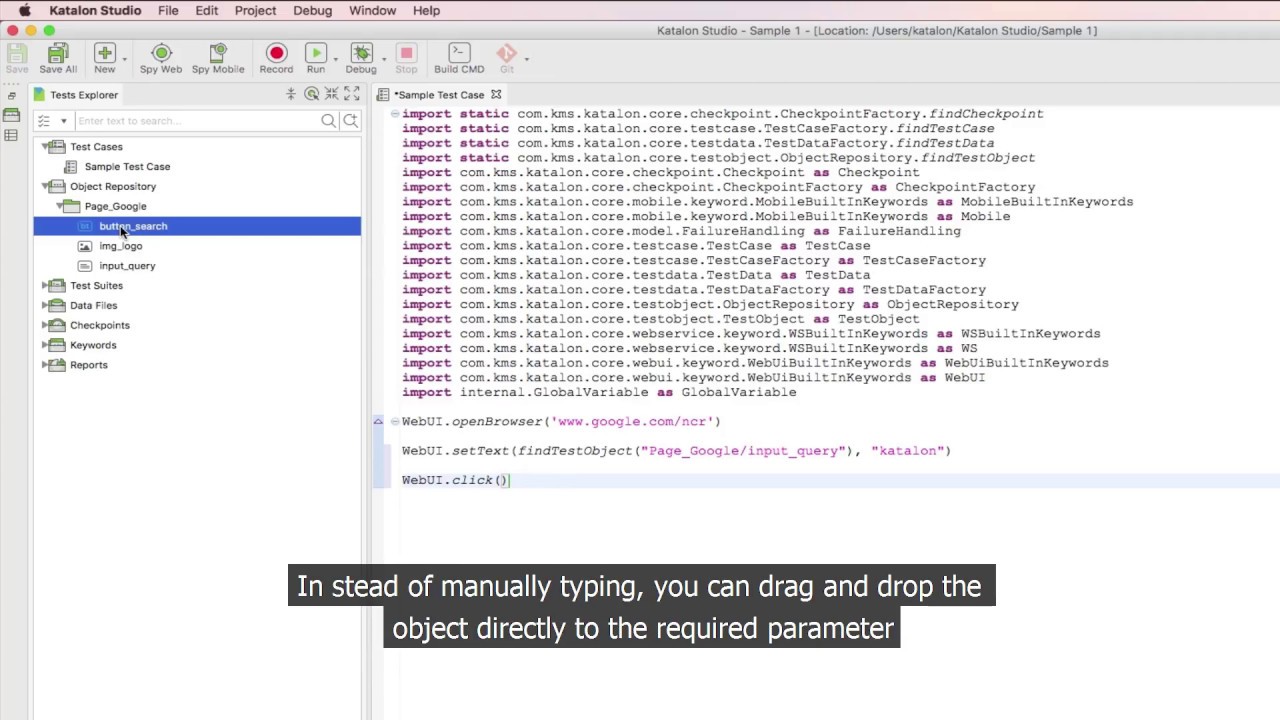This screenshot has width=1280, height=720.
Task: Fold the WebUI.openBrowser code line
Action: coord(395,422)
